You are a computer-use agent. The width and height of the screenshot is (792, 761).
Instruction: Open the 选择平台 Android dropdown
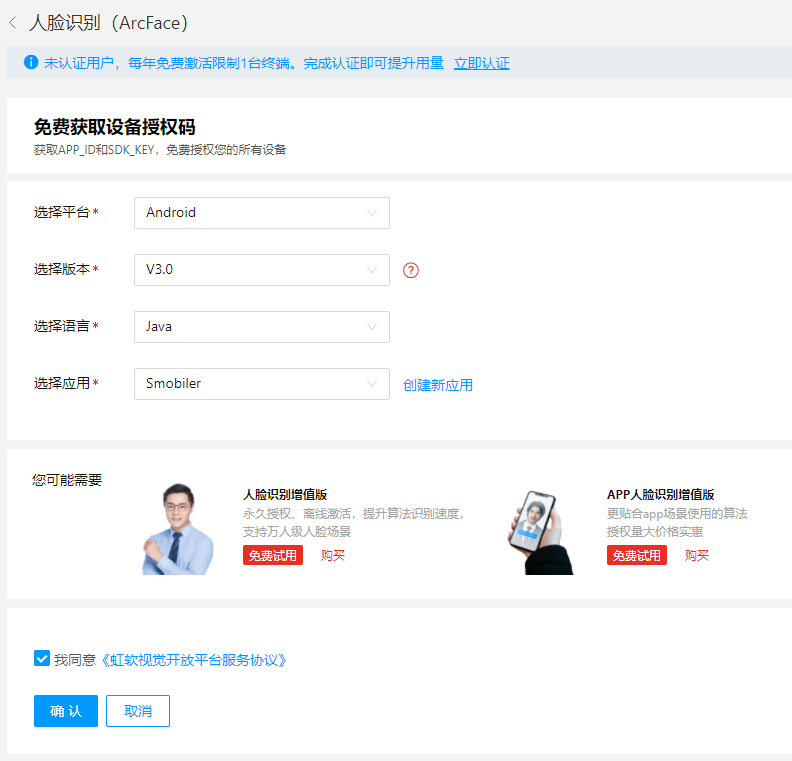(x=262, y=213)
